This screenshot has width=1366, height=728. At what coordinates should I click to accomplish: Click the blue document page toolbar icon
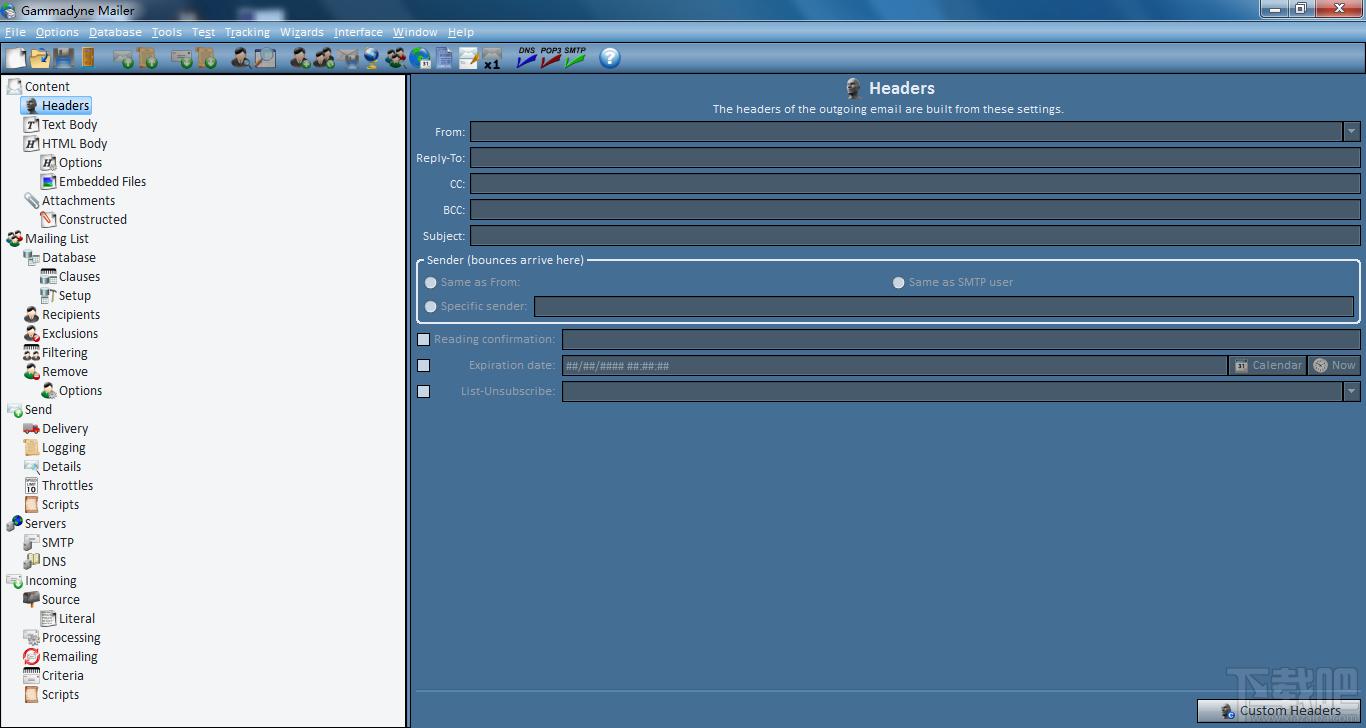coord(444,58)
